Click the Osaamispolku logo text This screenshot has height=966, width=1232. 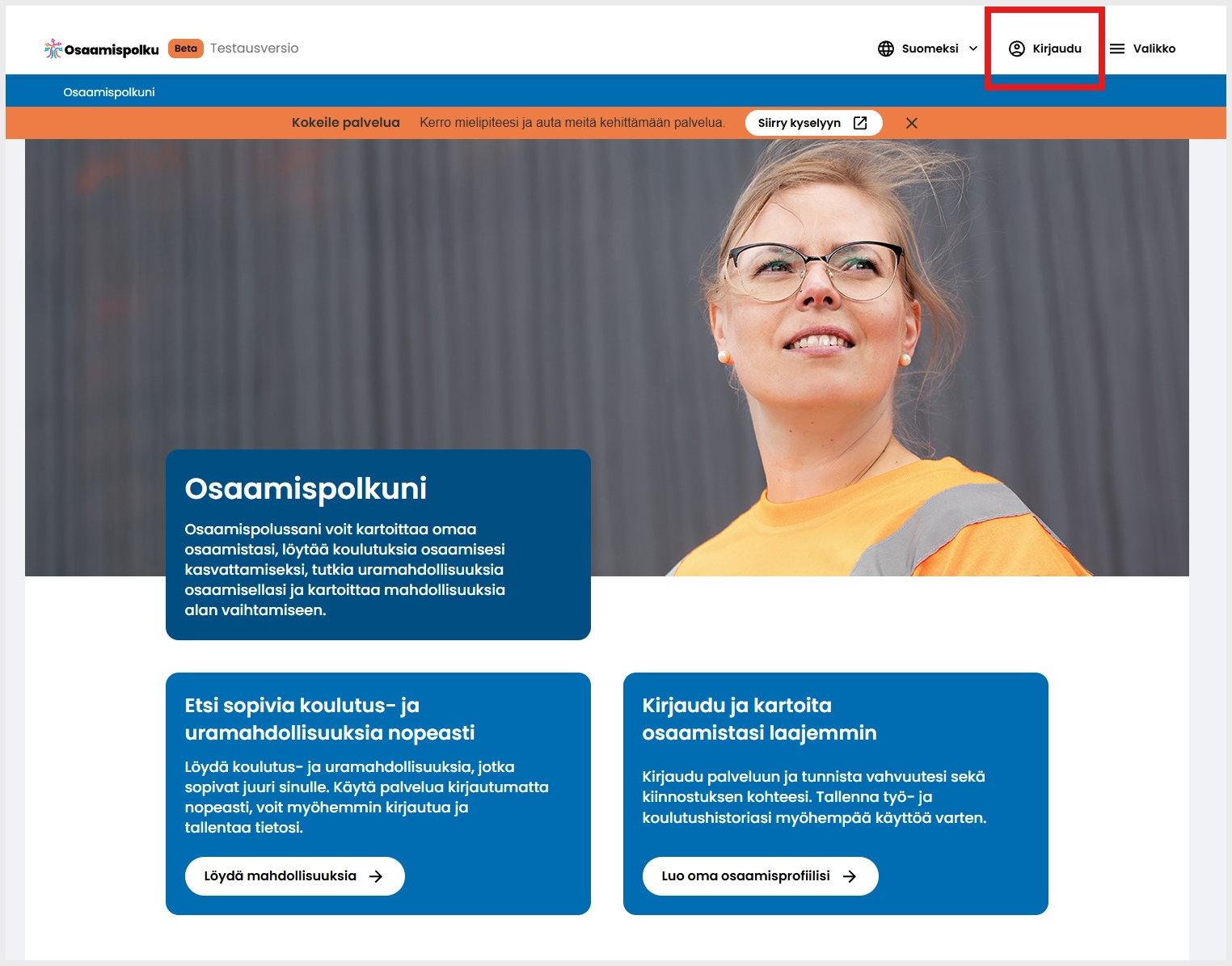tap(112, 50)
